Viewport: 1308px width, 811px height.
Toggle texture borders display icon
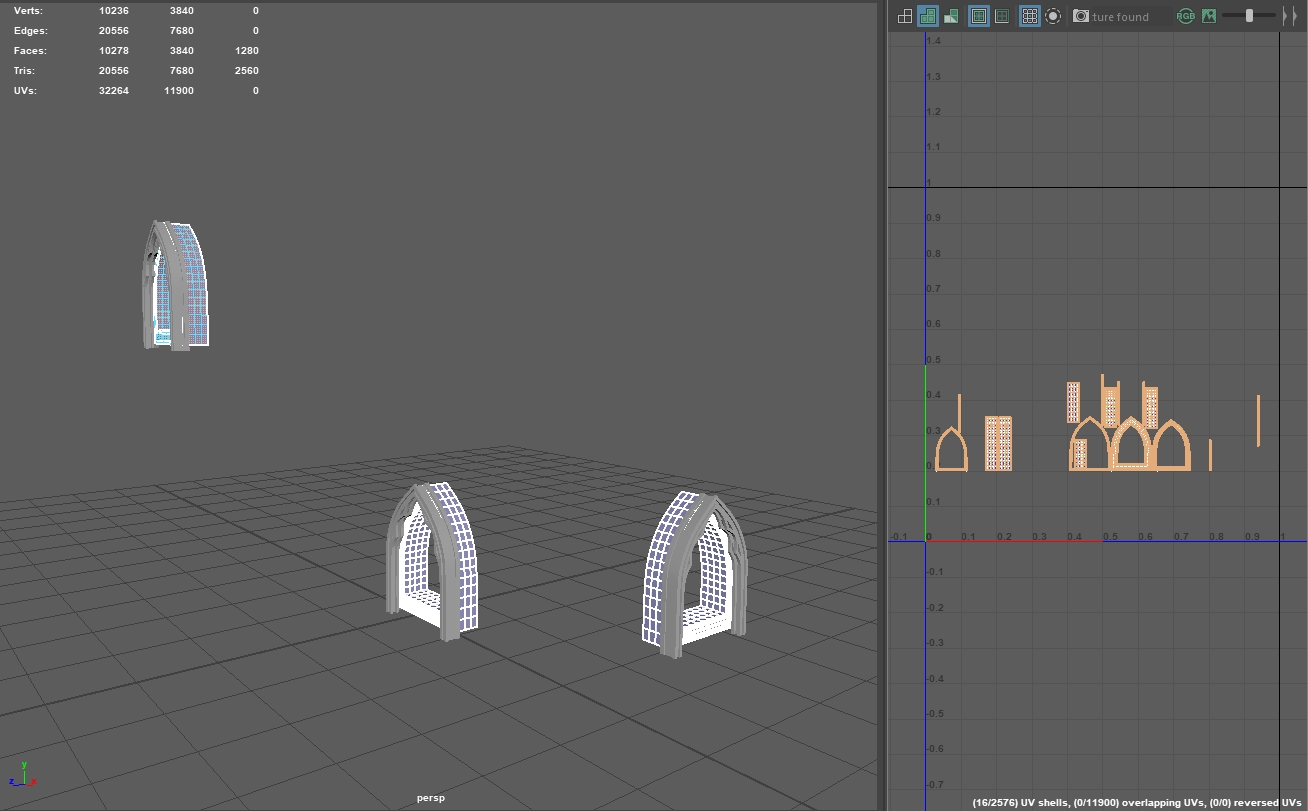click(x=979, y=16)
